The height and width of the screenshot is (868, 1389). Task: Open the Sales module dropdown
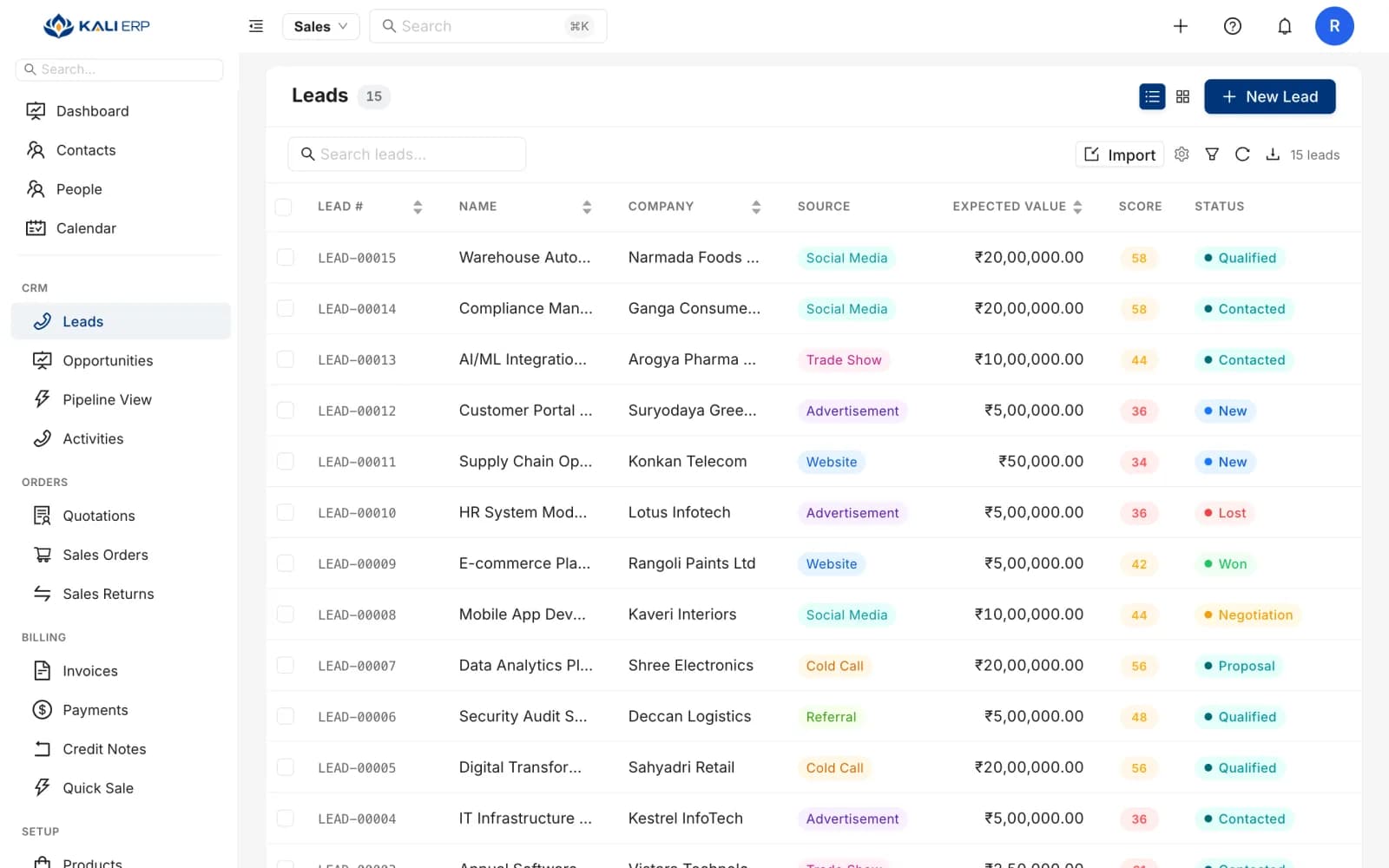click(320, 26)
